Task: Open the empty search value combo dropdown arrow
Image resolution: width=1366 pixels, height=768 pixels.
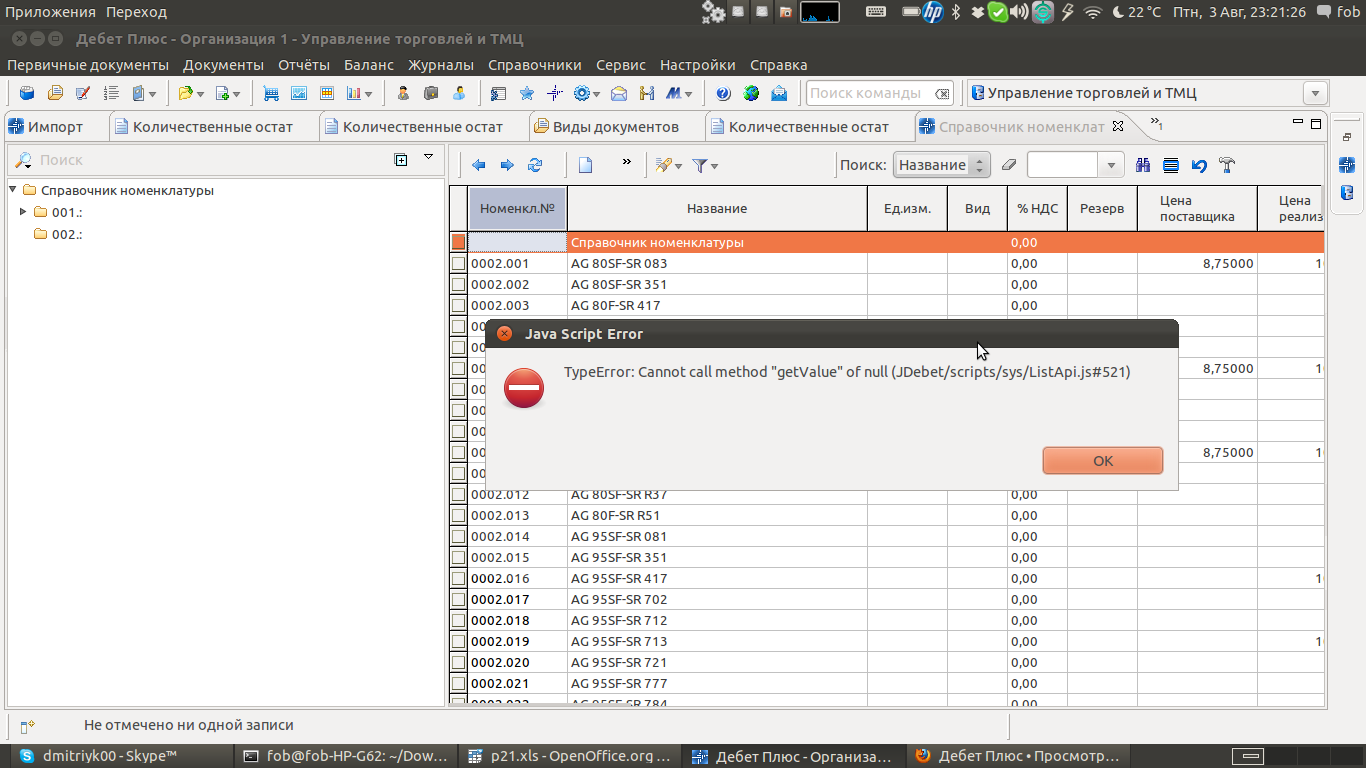Action: (x=1110, y=165)
